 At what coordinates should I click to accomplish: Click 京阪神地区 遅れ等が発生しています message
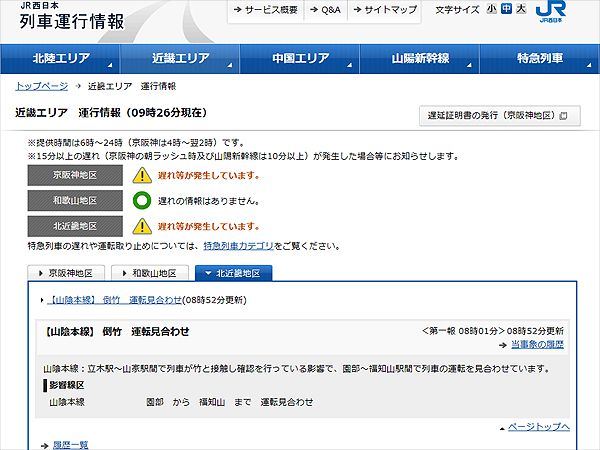point(209,176)
